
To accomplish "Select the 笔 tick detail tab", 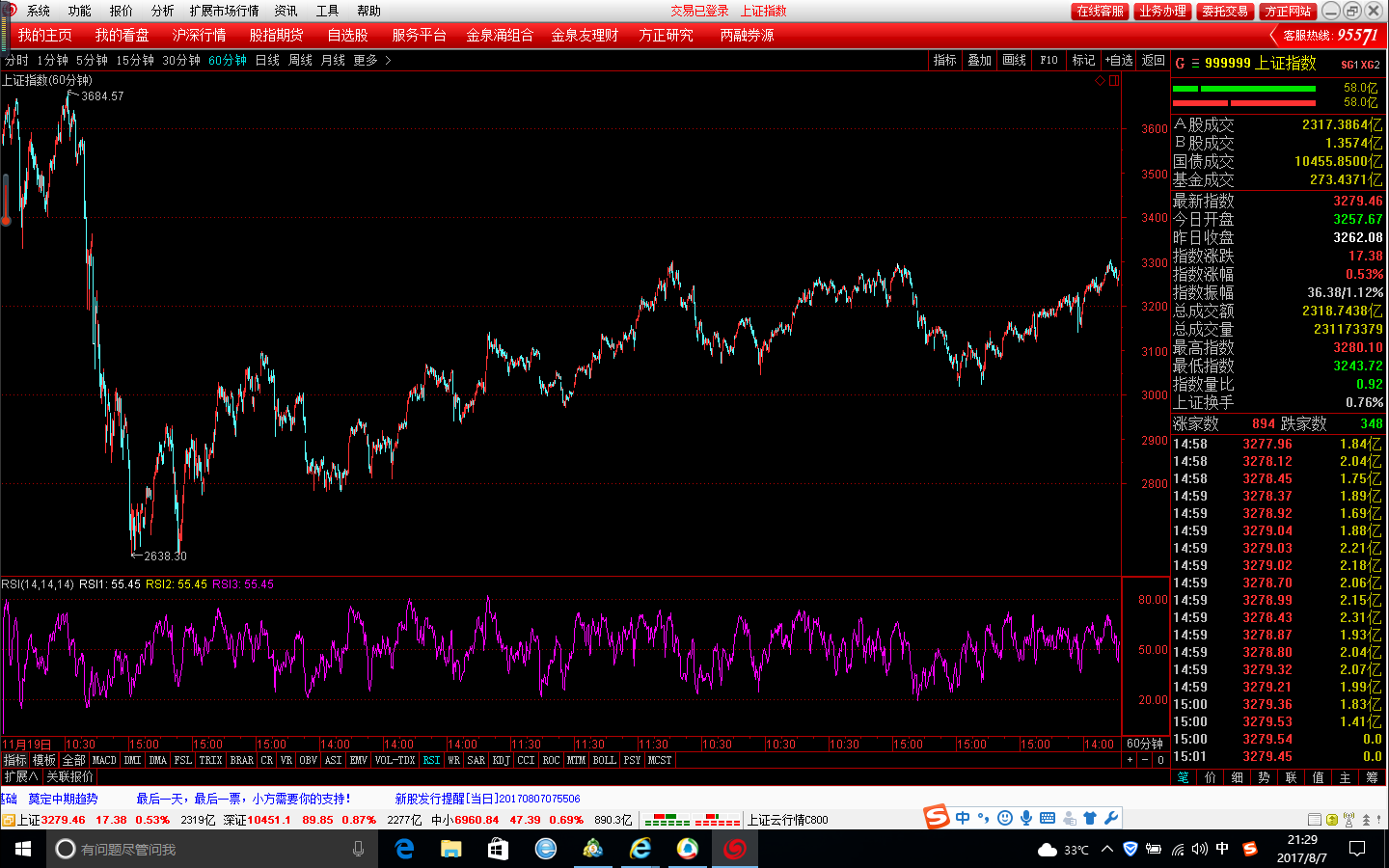I will pos(1184,777).
